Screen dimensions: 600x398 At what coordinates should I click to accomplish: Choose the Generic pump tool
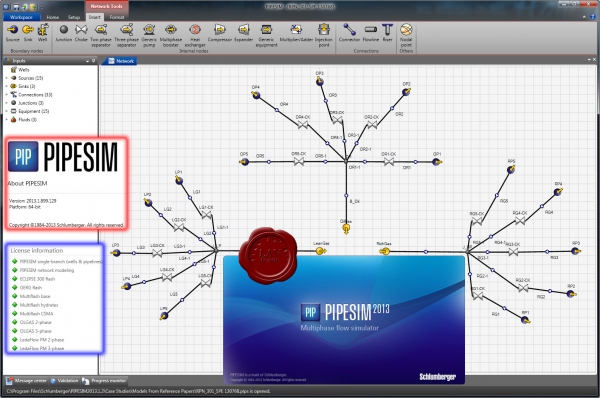149,35
